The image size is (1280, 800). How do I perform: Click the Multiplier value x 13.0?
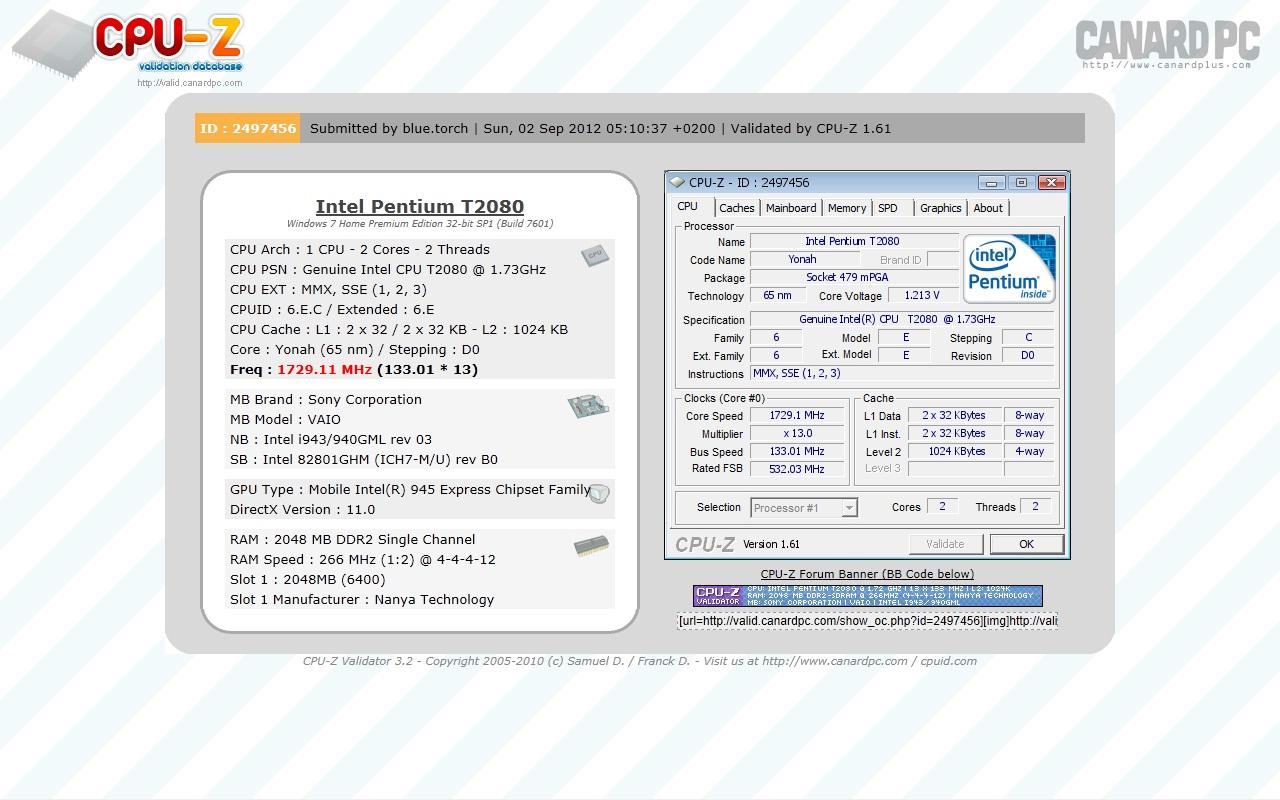pyautogui.click(x=797, y=433)
